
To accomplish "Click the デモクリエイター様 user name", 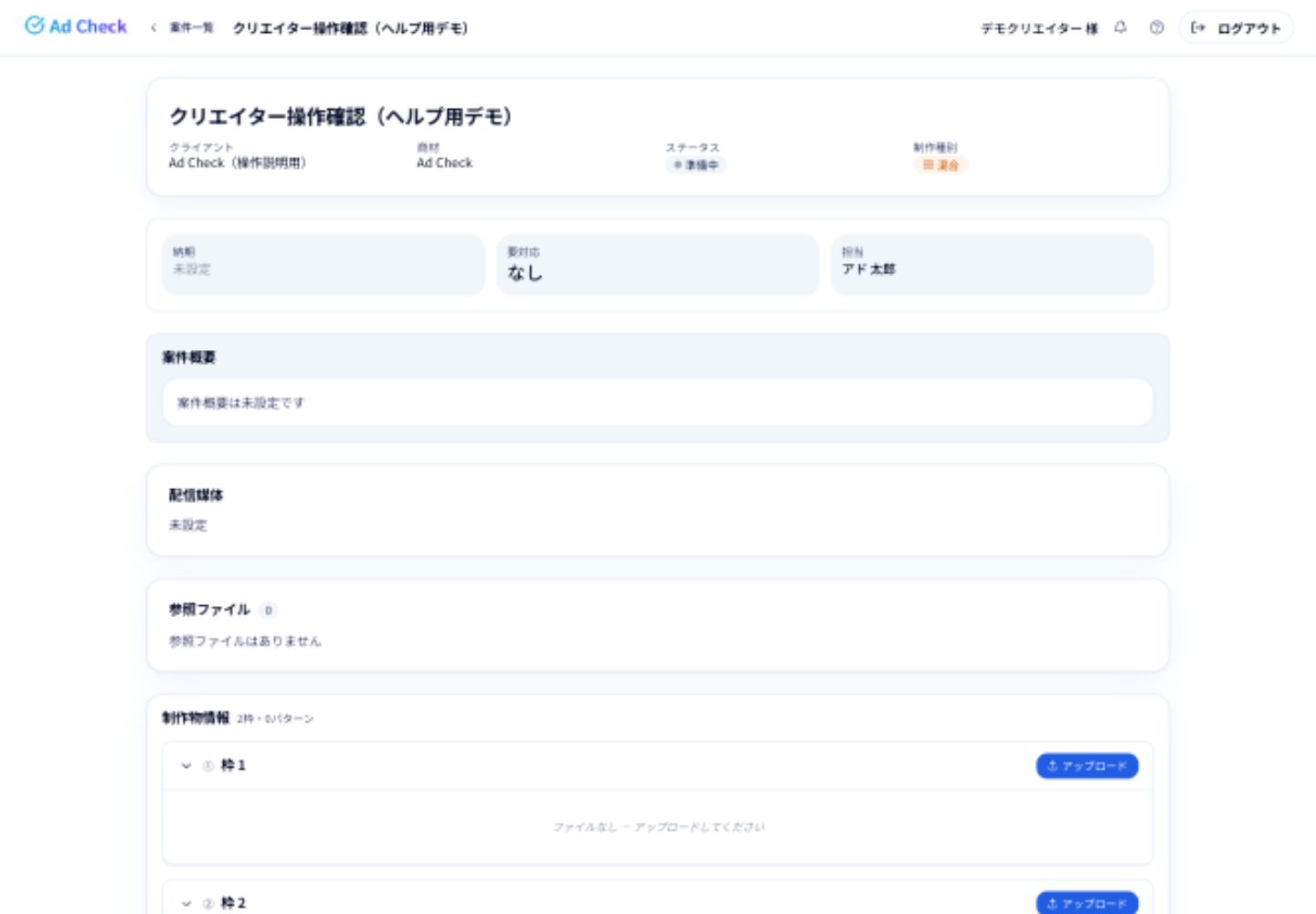I will pyautogui.click(x=1039, y=28).
